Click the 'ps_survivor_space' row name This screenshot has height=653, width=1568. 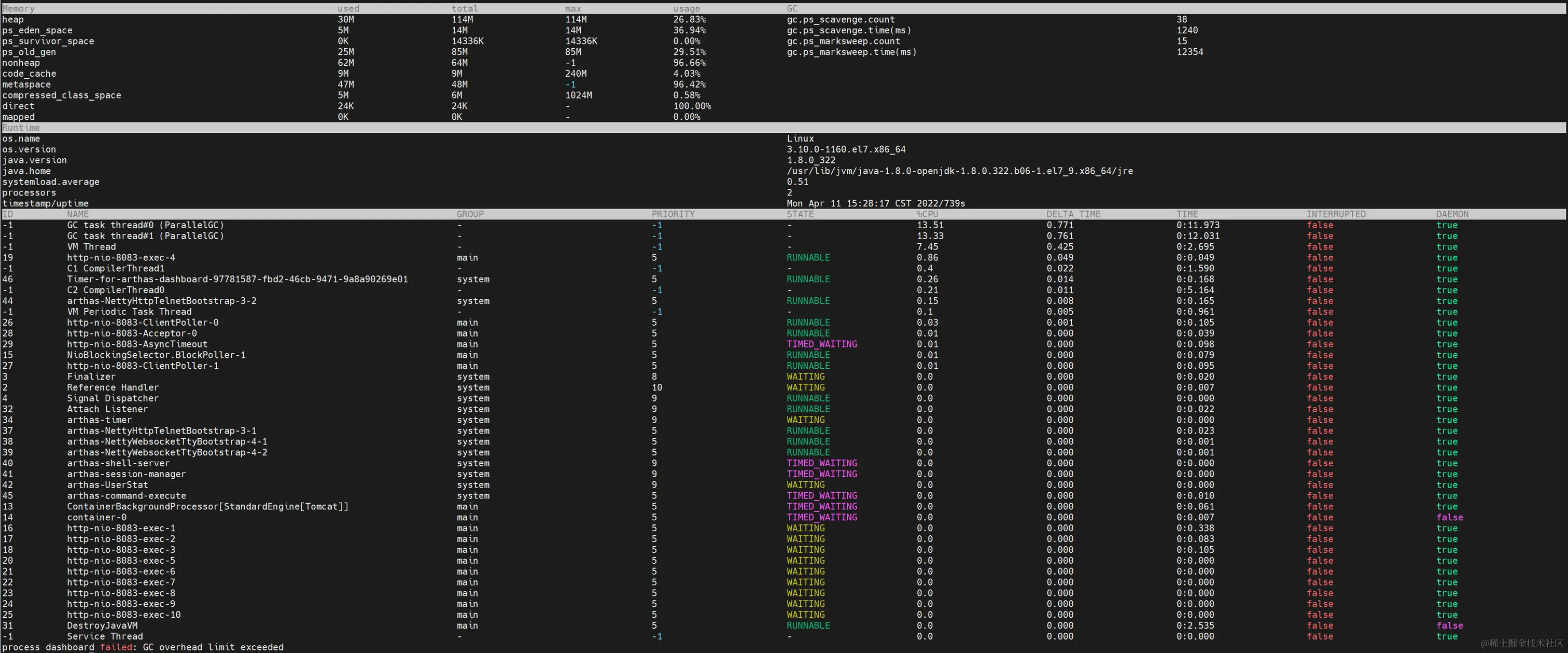[48, 41]
